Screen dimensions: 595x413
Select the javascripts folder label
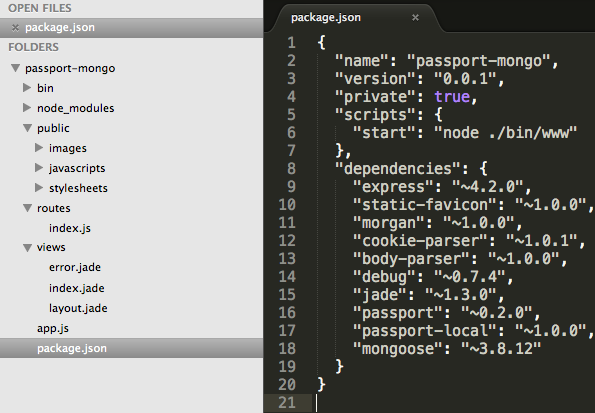pyautogui.click(x=77, y=168)
